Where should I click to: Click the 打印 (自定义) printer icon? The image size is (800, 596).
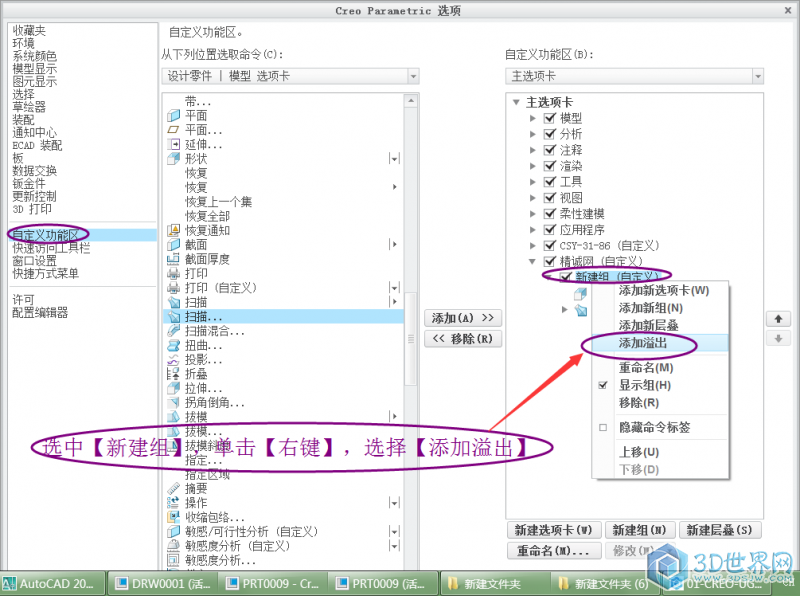[173, 288]
